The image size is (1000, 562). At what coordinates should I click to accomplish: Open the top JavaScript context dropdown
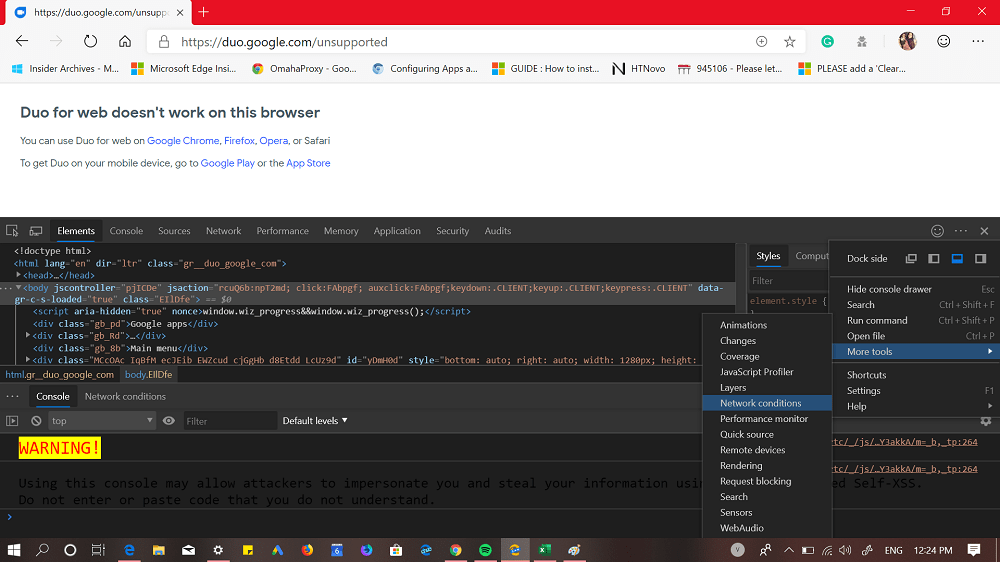point(102,420)
